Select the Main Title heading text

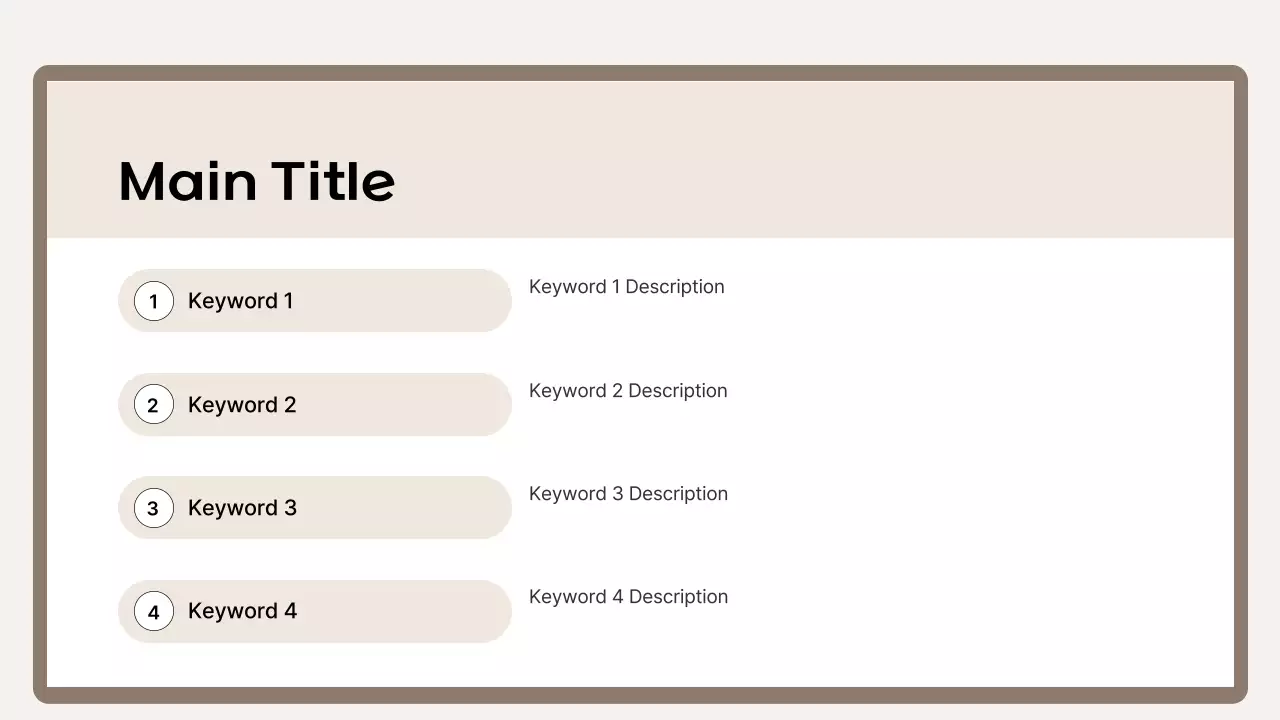click(x=257, y=181)
